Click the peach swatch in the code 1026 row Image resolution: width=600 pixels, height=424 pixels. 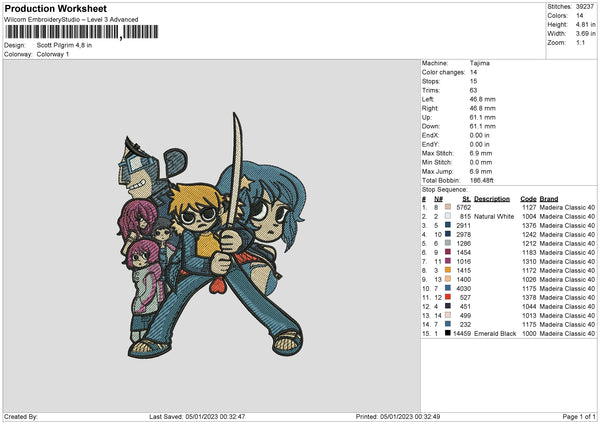(x=448, y=279)
